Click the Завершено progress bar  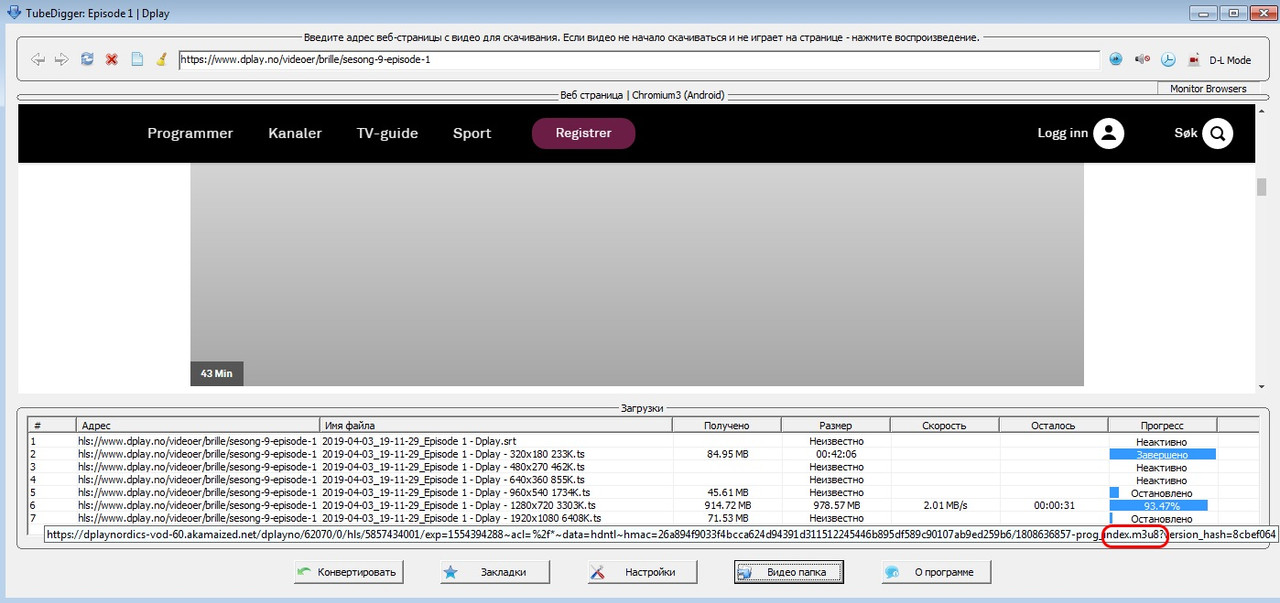pos(1162,454)
